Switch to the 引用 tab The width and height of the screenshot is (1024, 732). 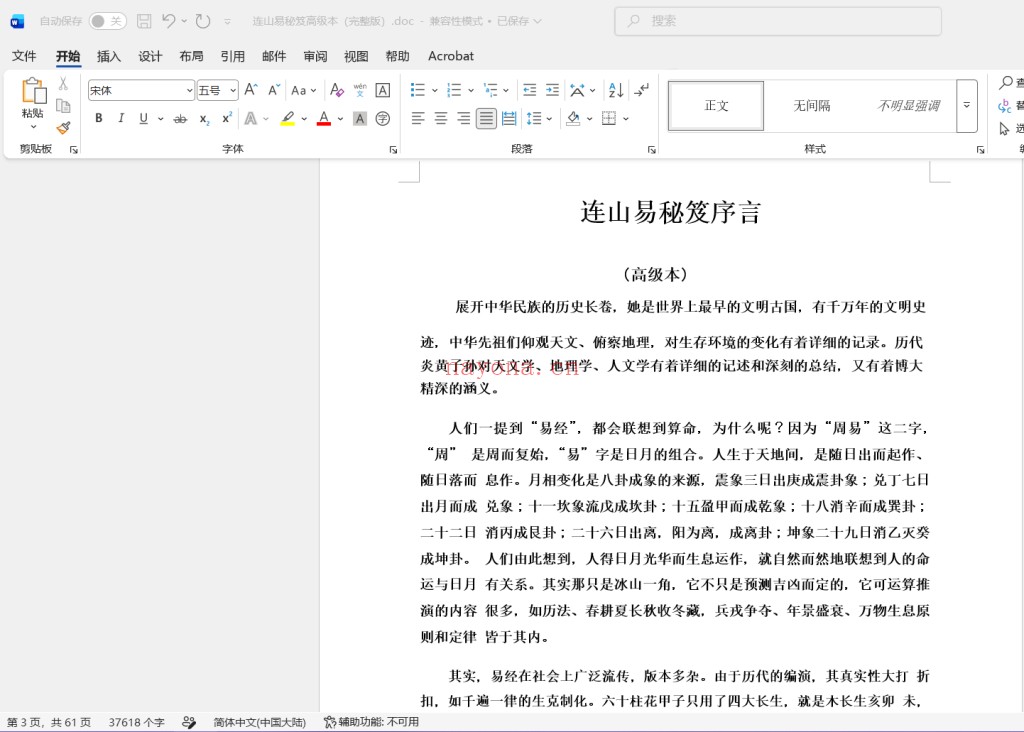pos(232,56)
